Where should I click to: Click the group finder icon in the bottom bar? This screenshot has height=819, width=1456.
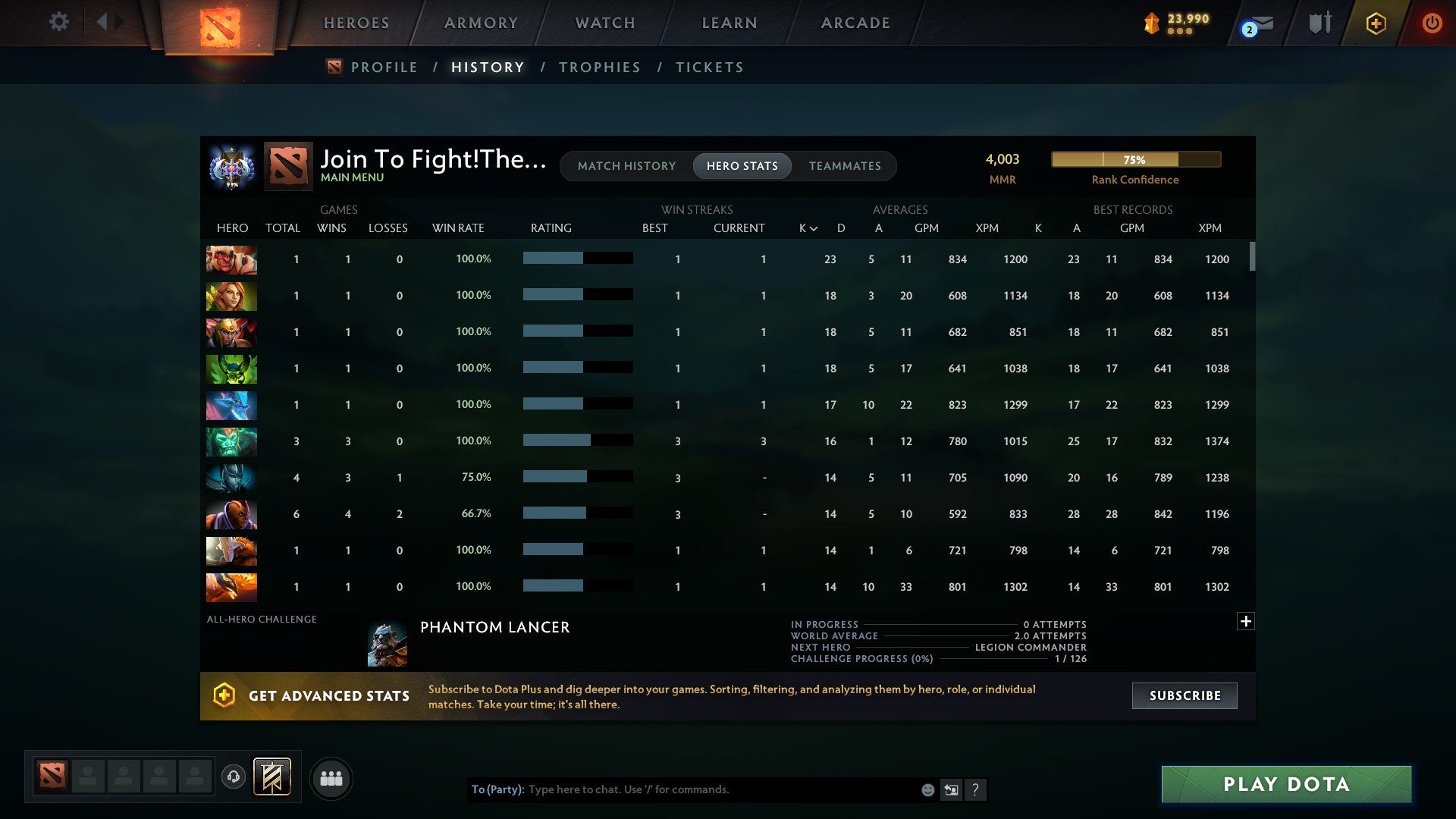click(331, 778)
